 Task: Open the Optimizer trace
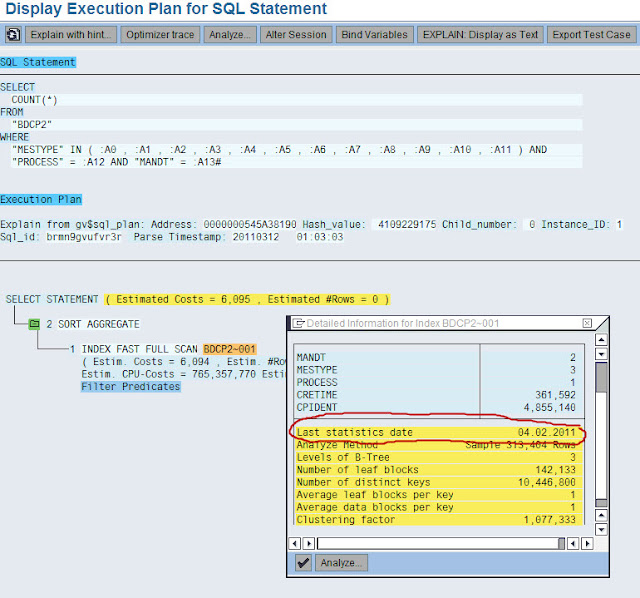pos(160,35)
